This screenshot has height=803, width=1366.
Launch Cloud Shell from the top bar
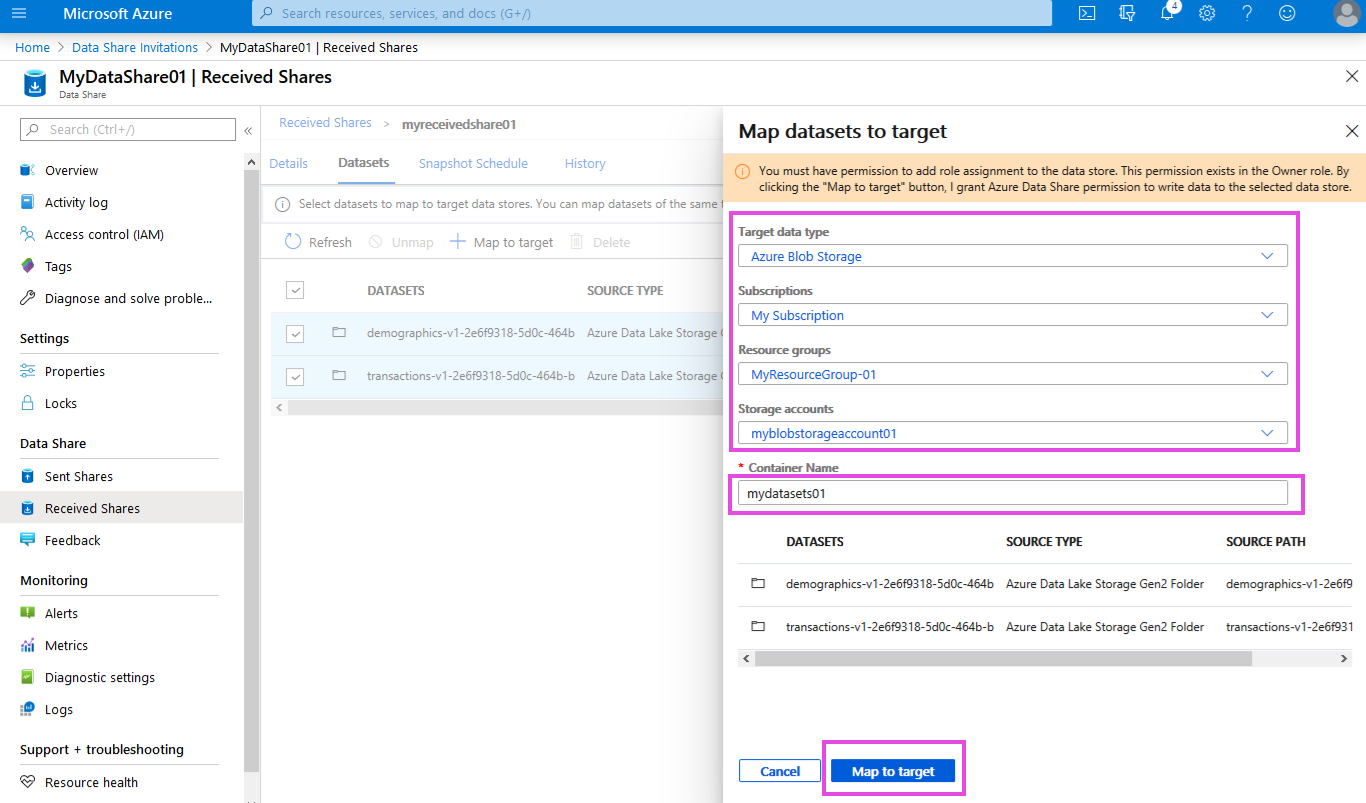(x=1087, y=13)
